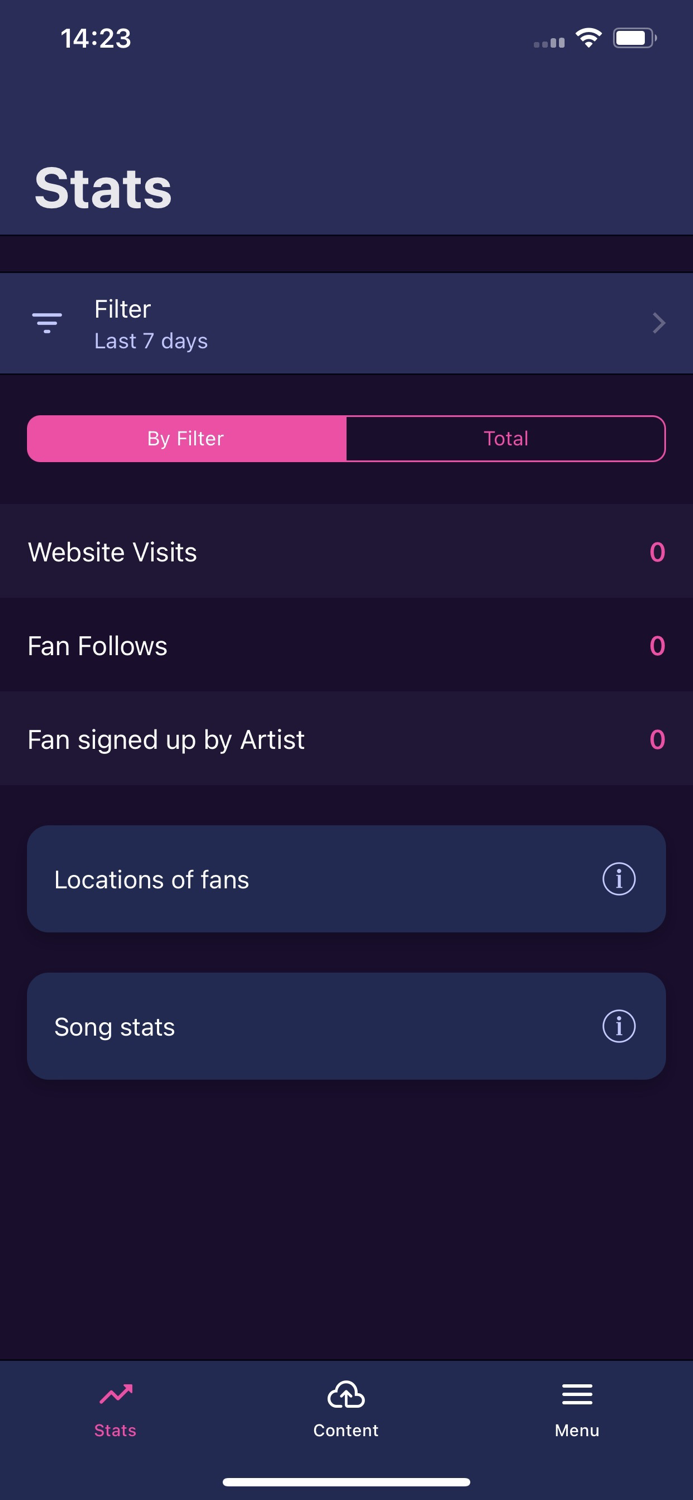The height and width of the screenshot is (1500, 693).
Task: Switch stats view to Total
Action: click(506, 438)
